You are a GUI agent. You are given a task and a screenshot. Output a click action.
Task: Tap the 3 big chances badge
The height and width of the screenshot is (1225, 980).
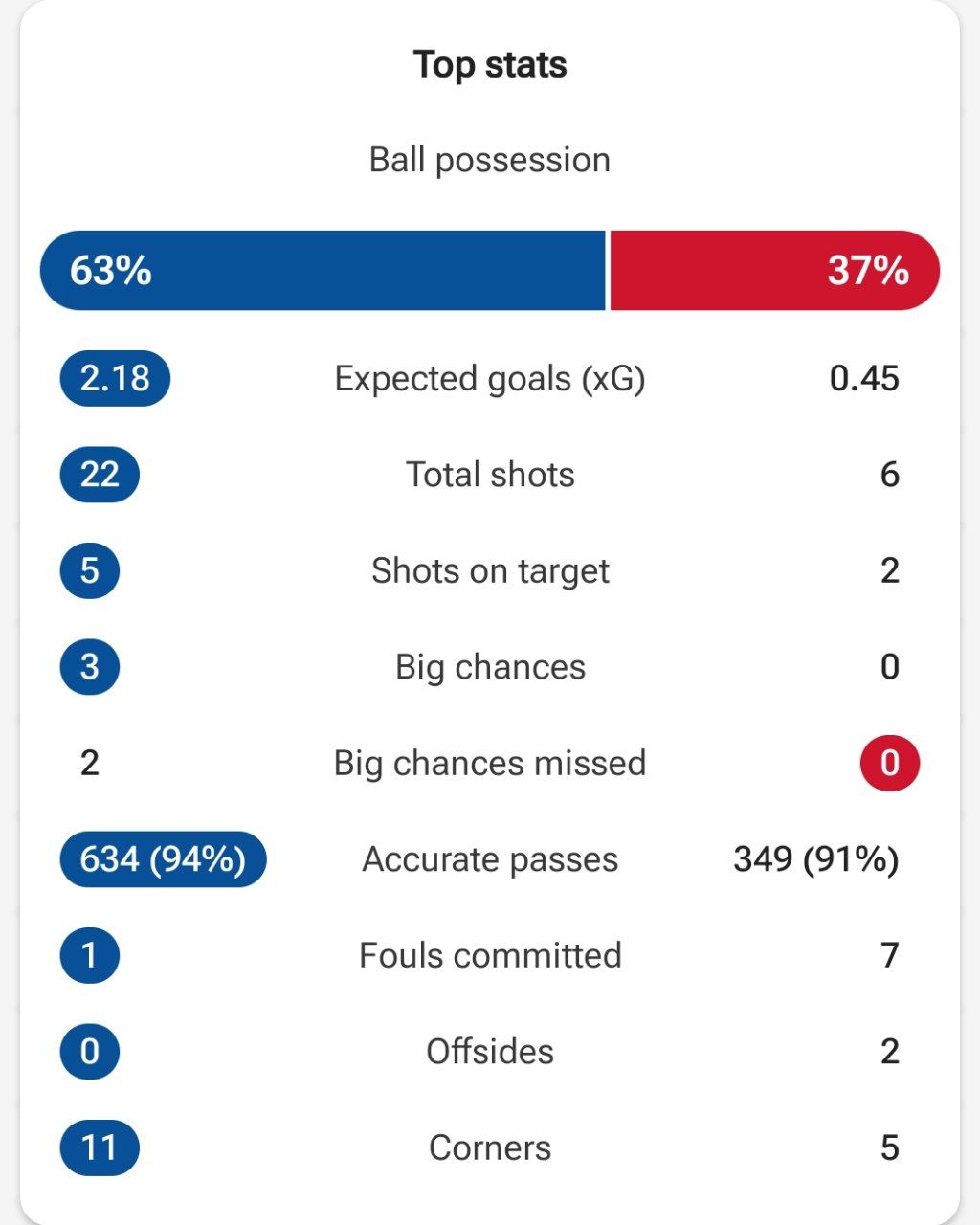(89, 667)
